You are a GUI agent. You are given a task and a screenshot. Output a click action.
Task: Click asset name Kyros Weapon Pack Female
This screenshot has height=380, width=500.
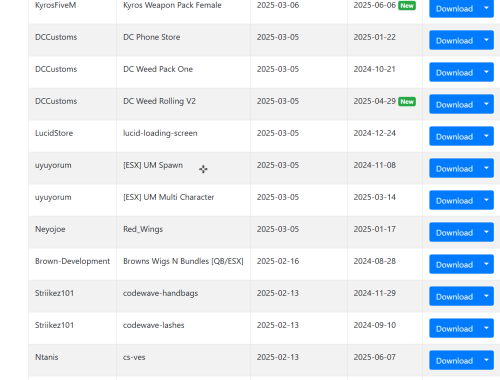(x=172, y=5)
